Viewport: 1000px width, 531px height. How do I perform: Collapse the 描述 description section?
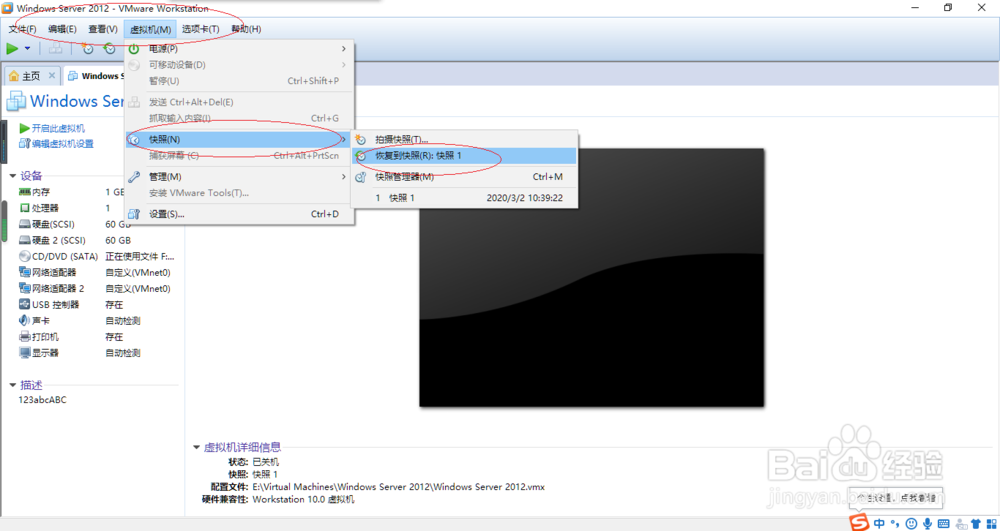[x=13, y=385]
